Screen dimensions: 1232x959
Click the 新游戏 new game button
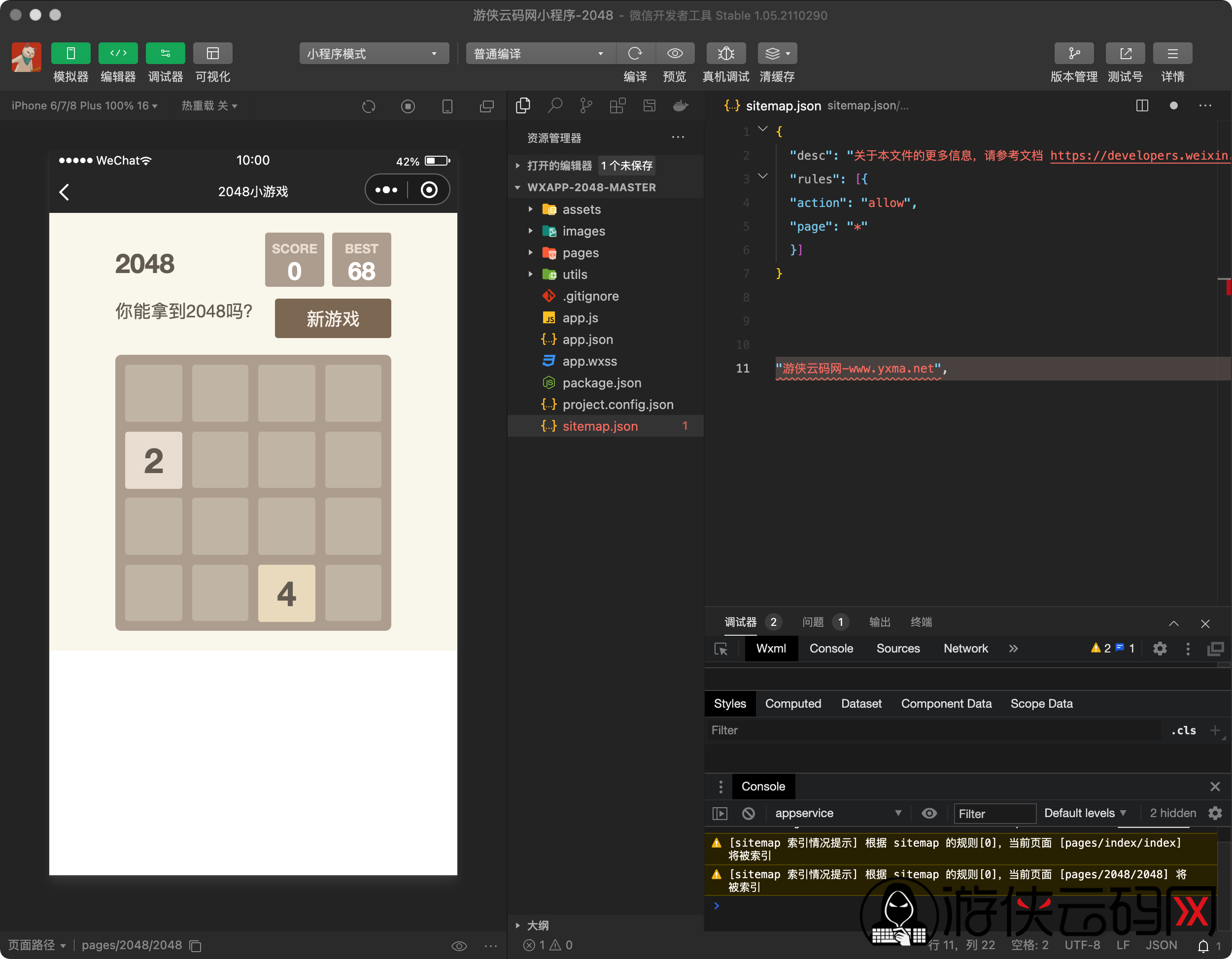[333, 318]
